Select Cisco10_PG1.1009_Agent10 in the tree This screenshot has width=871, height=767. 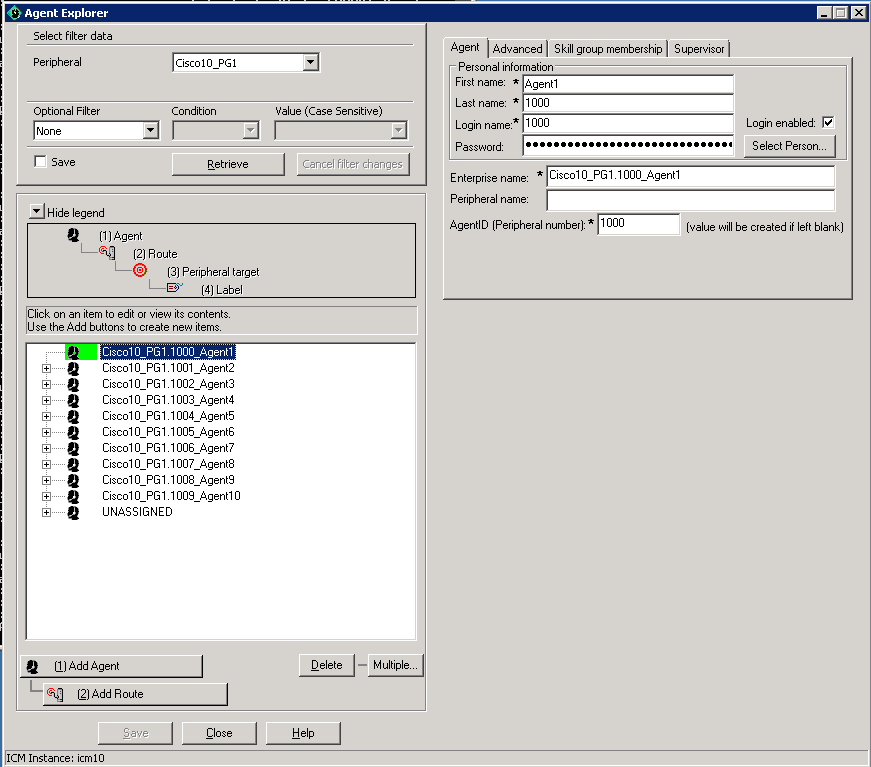pos(171,497)
